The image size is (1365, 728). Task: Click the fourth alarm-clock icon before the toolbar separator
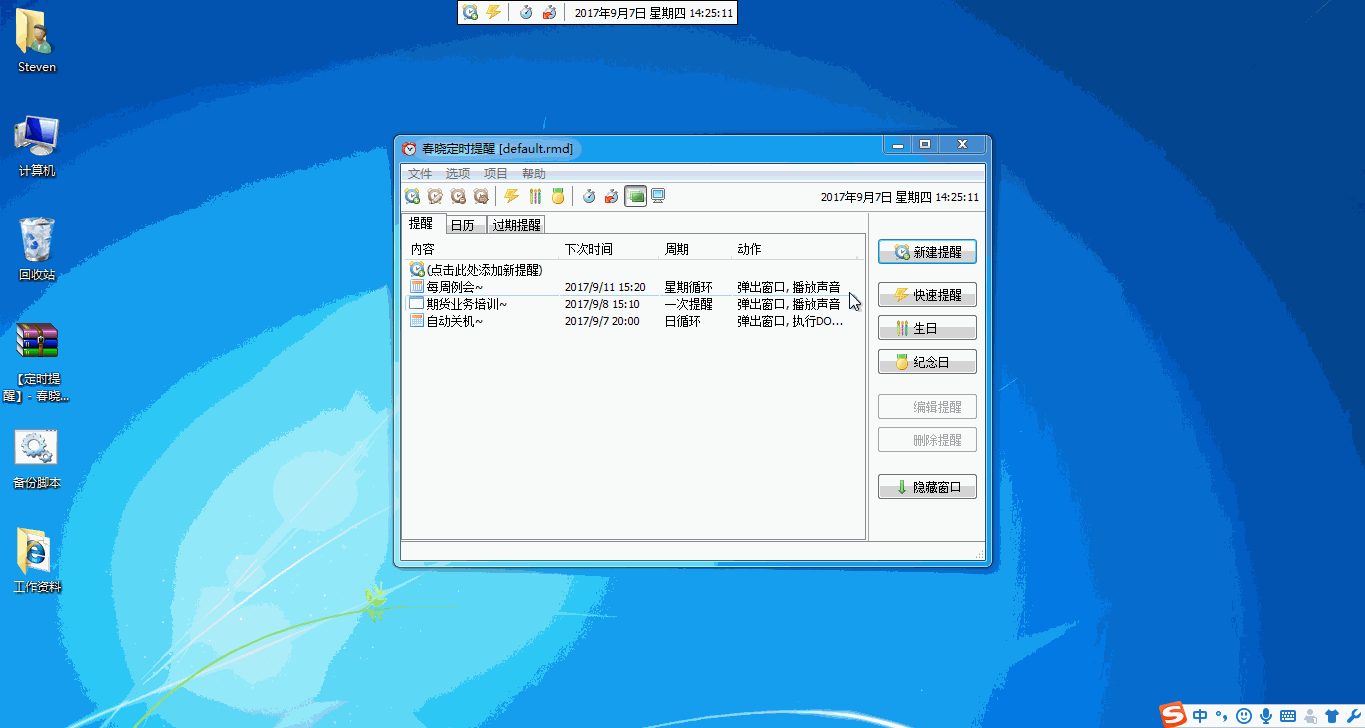[x=481, y=196]
